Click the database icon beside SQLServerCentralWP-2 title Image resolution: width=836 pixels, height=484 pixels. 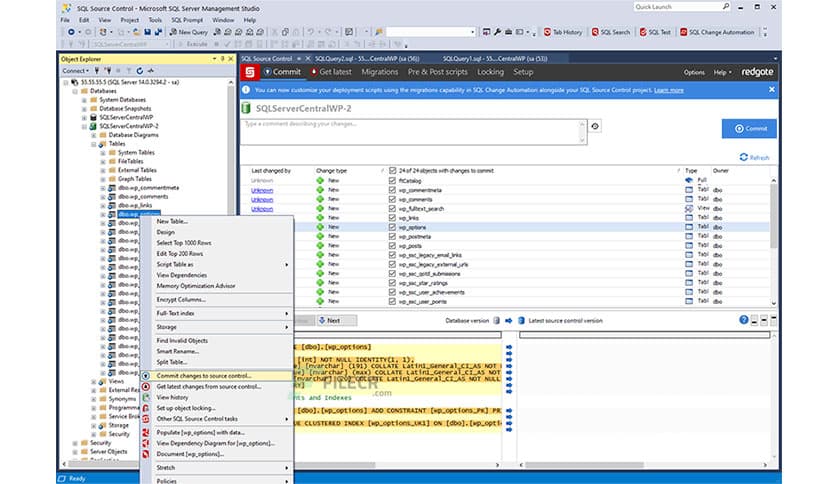[246, 108]
